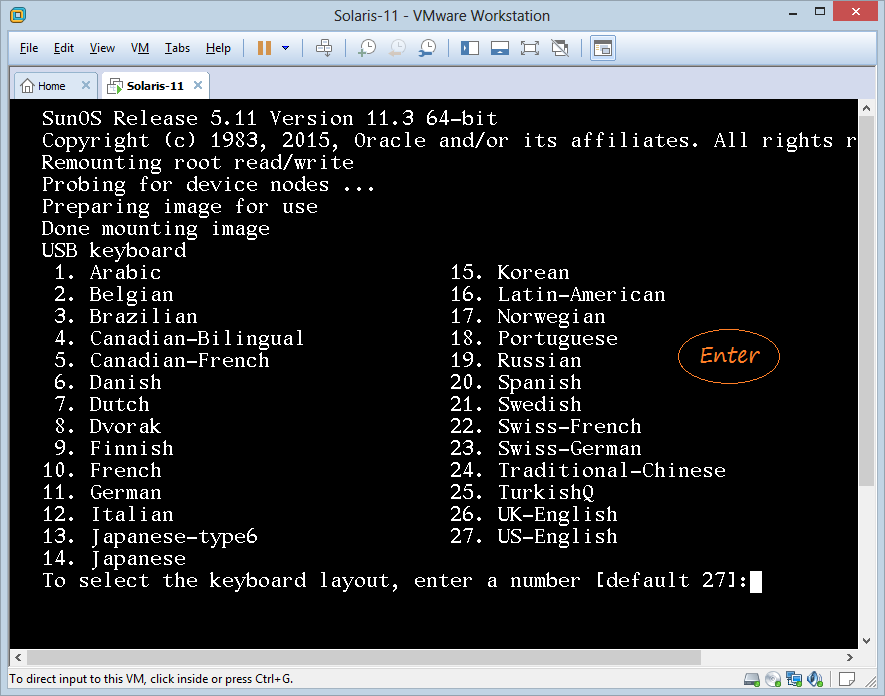Open the File menu
Viewport: 885px width, 696px height.
pyautogui.click(x=29, y=48)
